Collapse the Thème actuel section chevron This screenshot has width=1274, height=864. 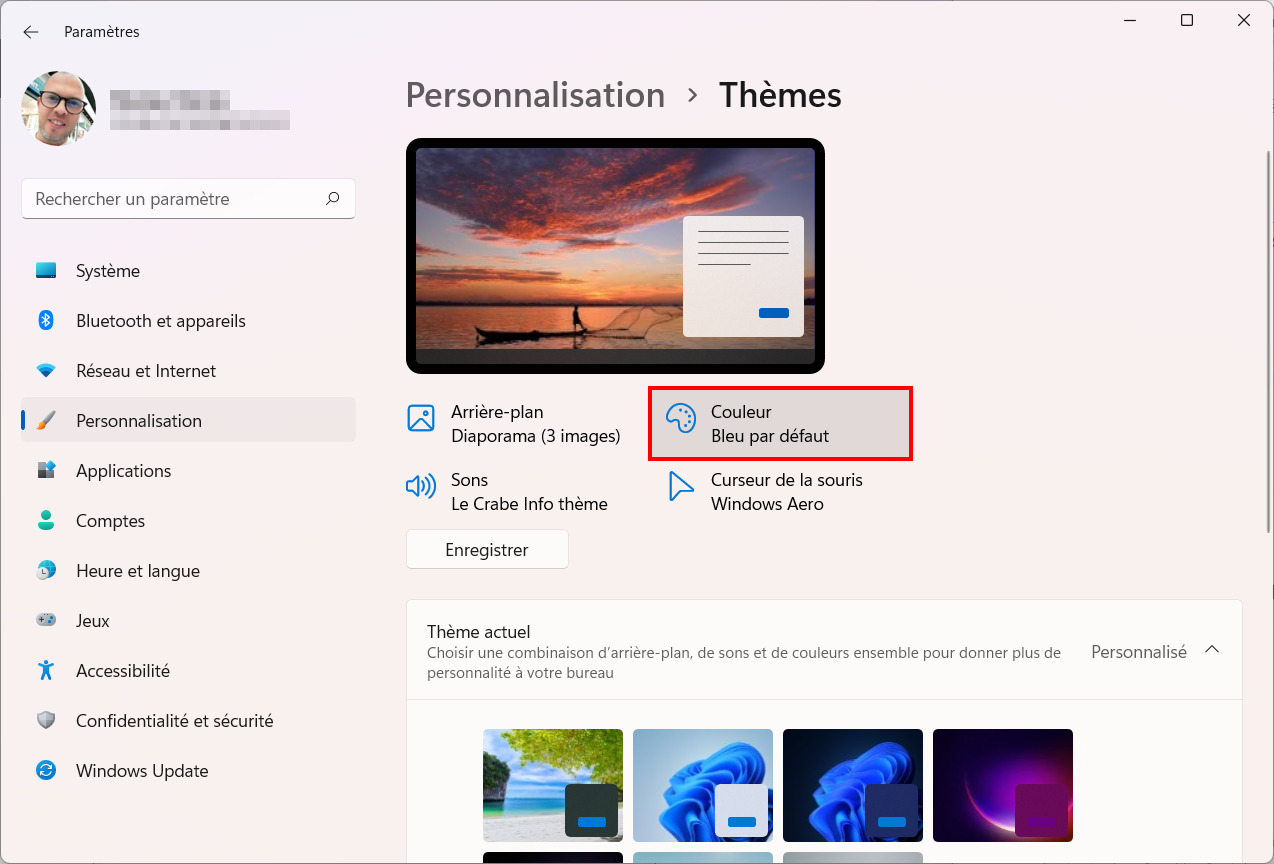point(1212,650)
